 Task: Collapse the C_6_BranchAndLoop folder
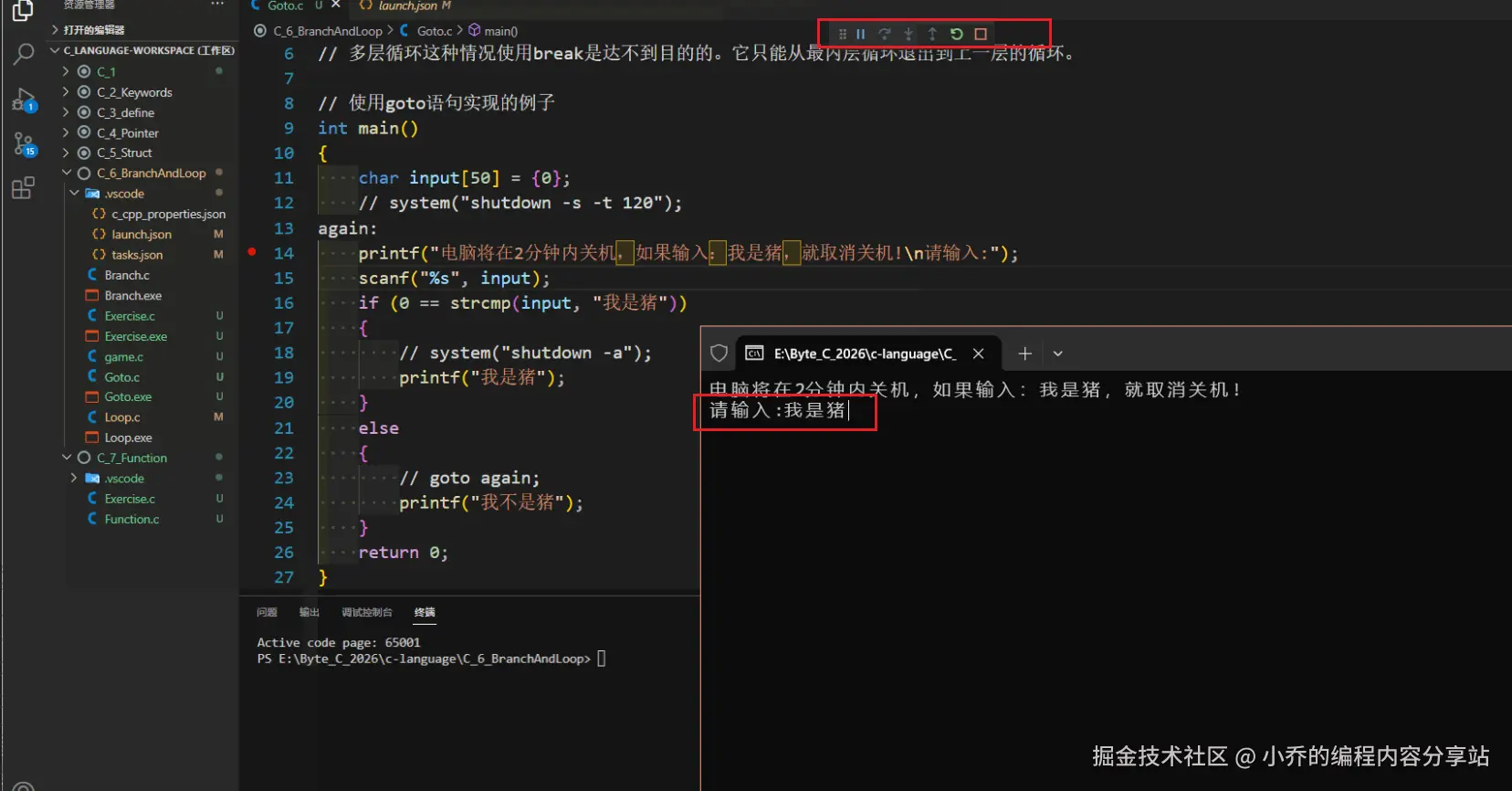coord(66,173)
